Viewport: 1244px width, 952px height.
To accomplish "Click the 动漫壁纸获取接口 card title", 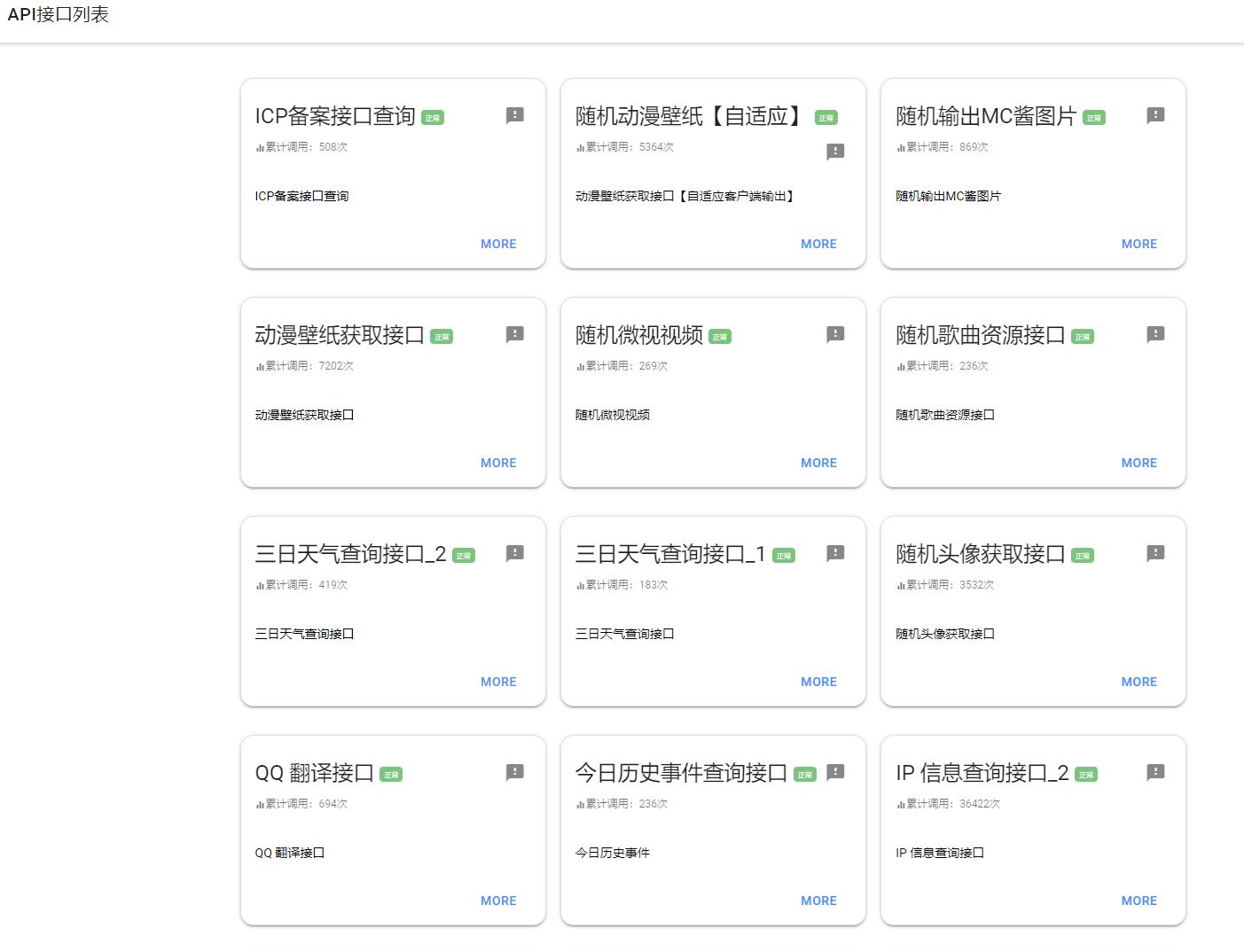I will 340,335.
